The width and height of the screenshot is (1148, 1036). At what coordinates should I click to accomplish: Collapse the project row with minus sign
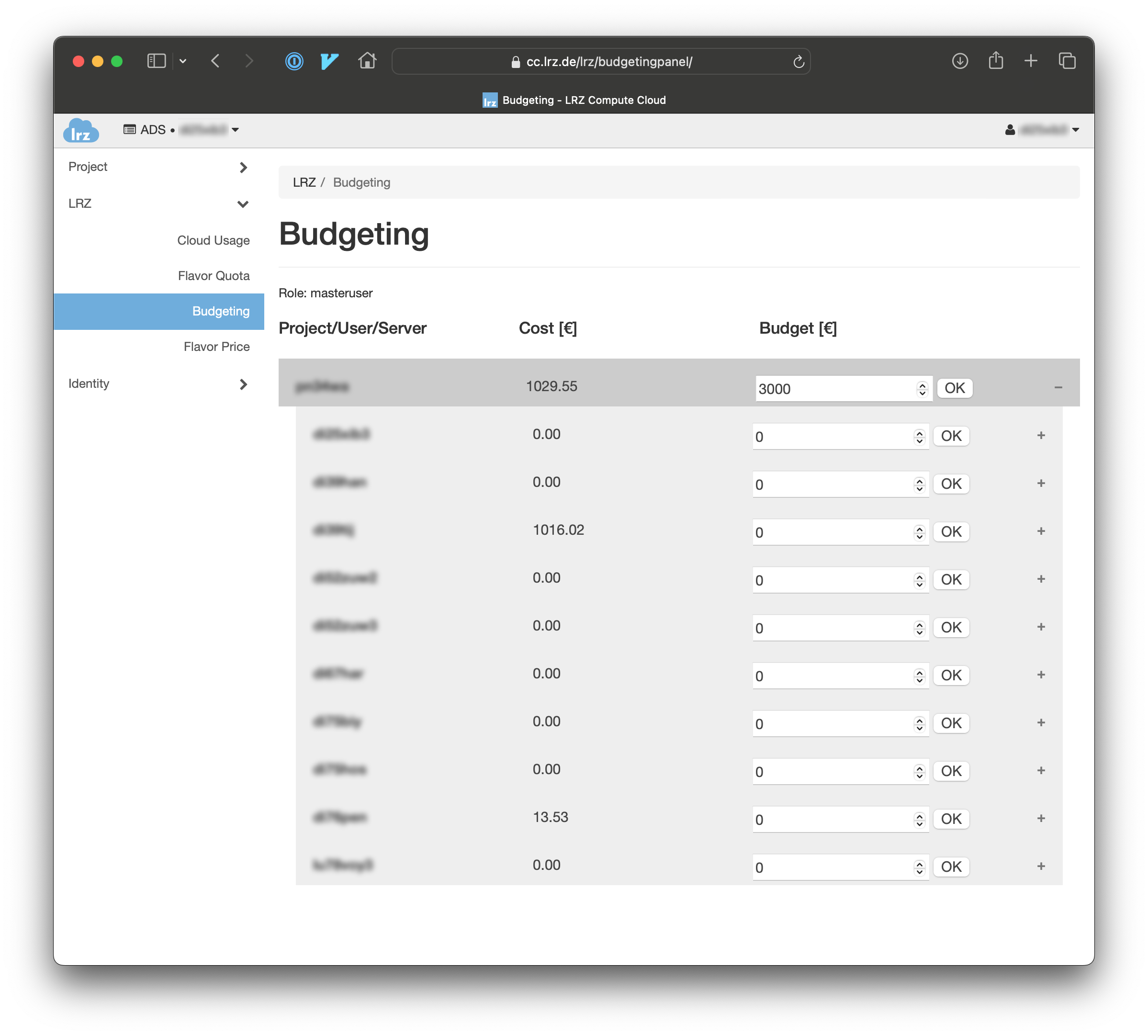coord(1058,388)
